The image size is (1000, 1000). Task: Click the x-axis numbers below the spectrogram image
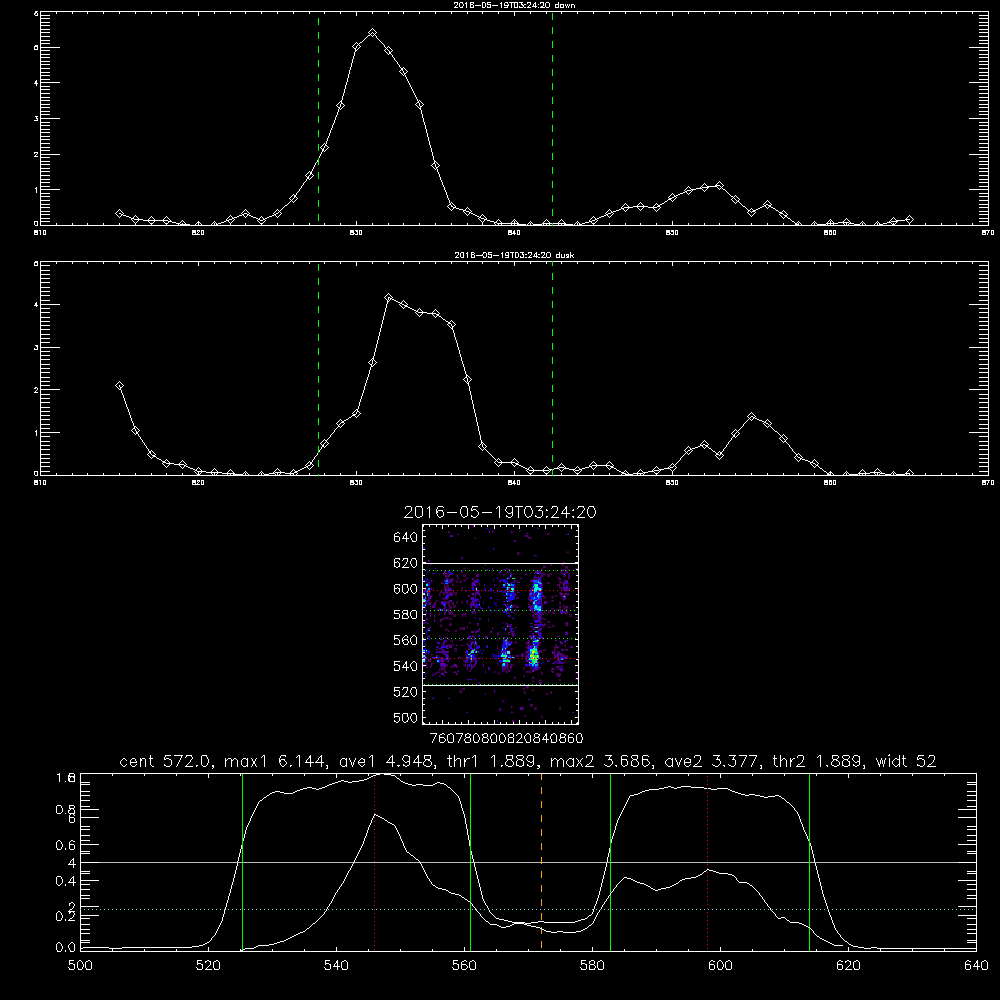point(507,739)
